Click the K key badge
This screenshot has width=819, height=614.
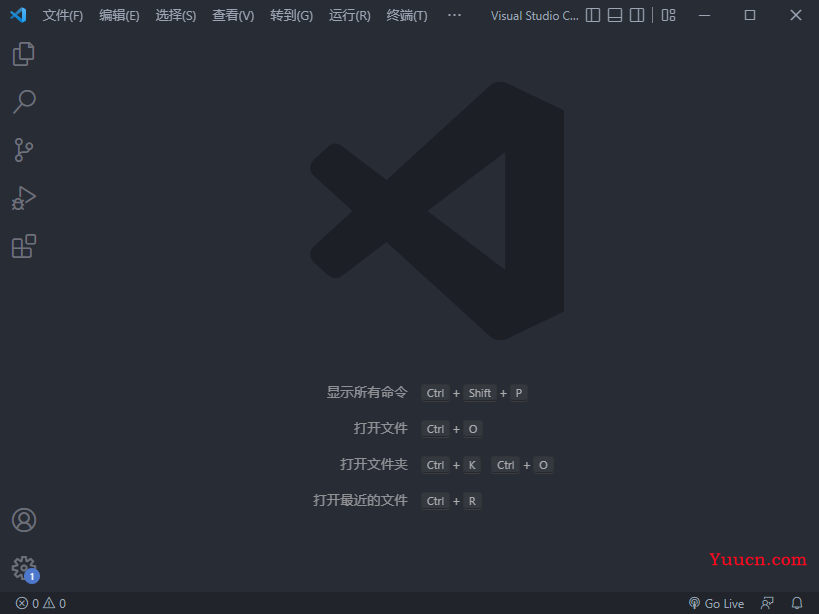(472, 465)
